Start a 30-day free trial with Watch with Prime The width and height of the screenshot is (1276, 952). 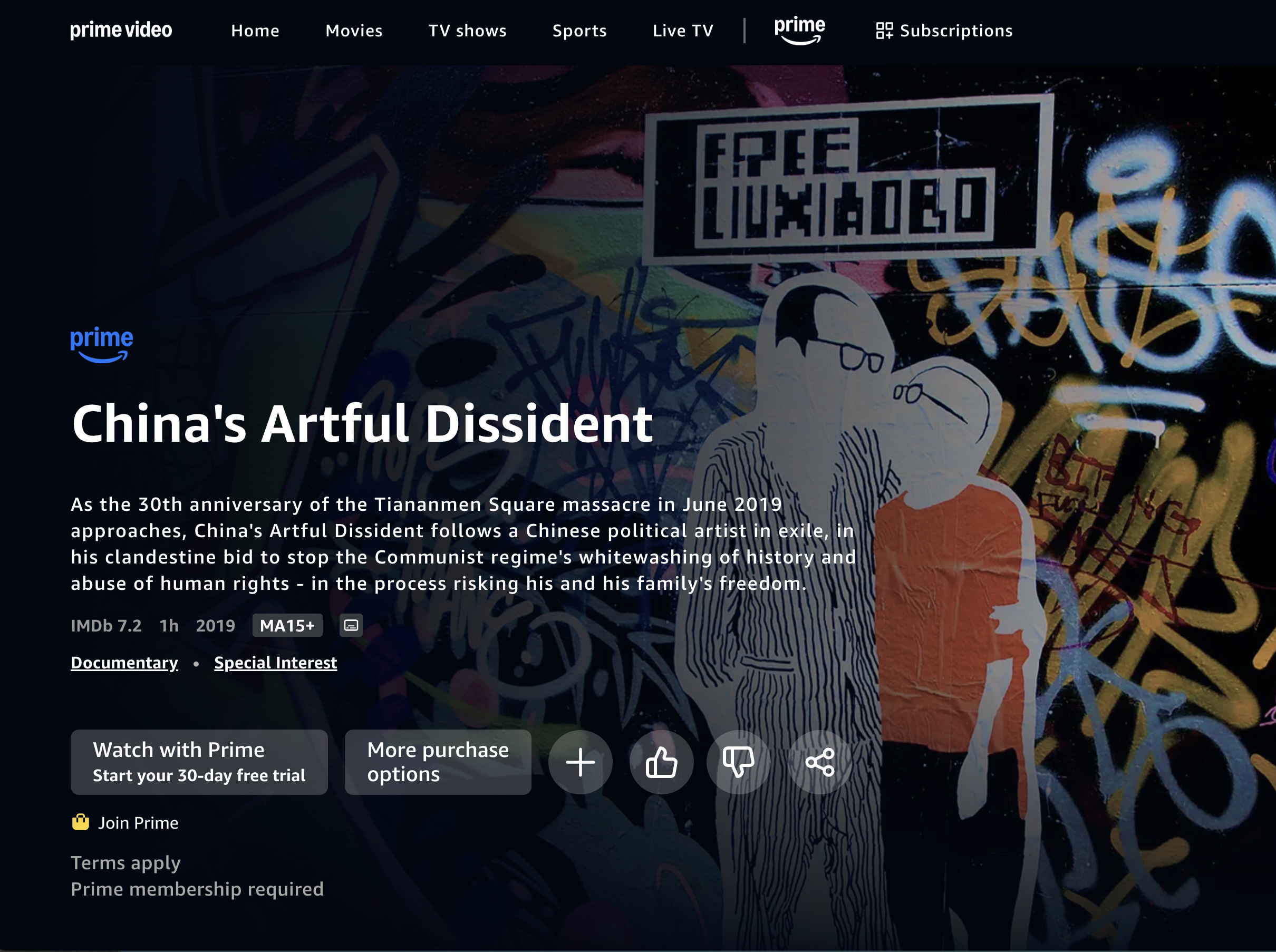198,762
